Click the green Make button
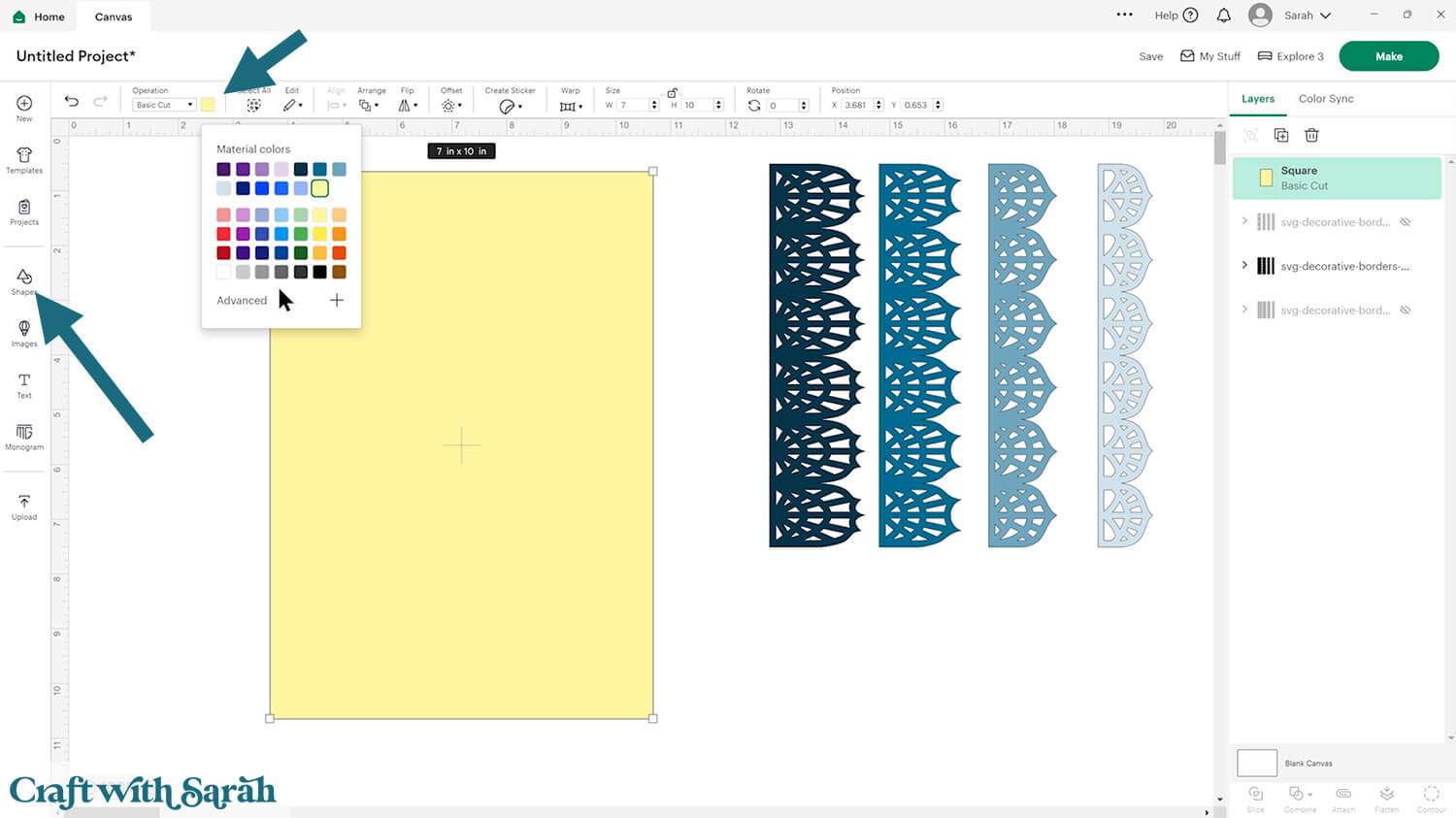Viewport: 1456px width, 818px height. pos(1388,56)
